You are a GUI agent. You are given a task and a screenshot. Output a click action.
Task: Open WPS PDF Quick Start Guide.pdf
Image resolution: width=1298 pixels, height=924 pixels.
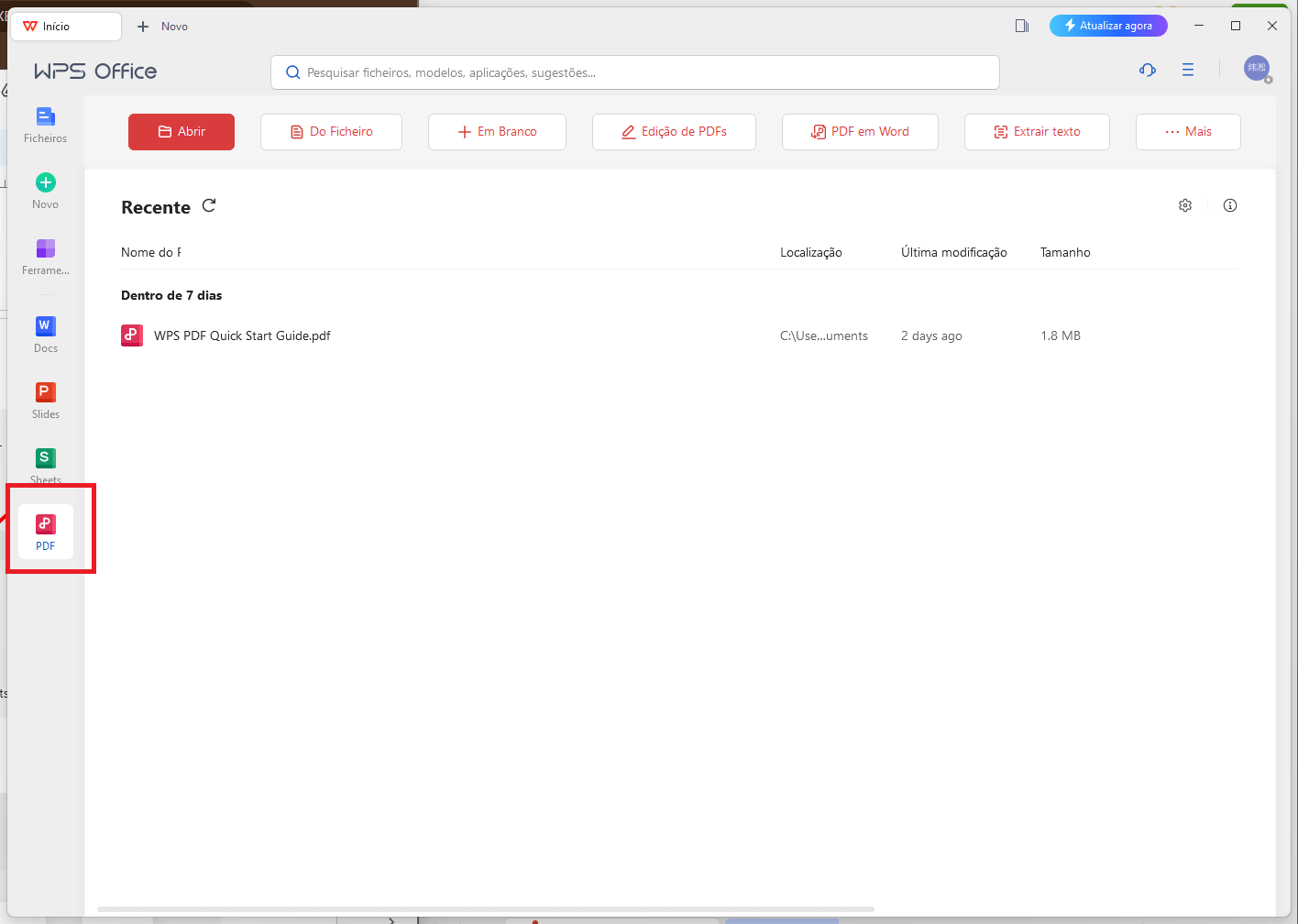242,335
